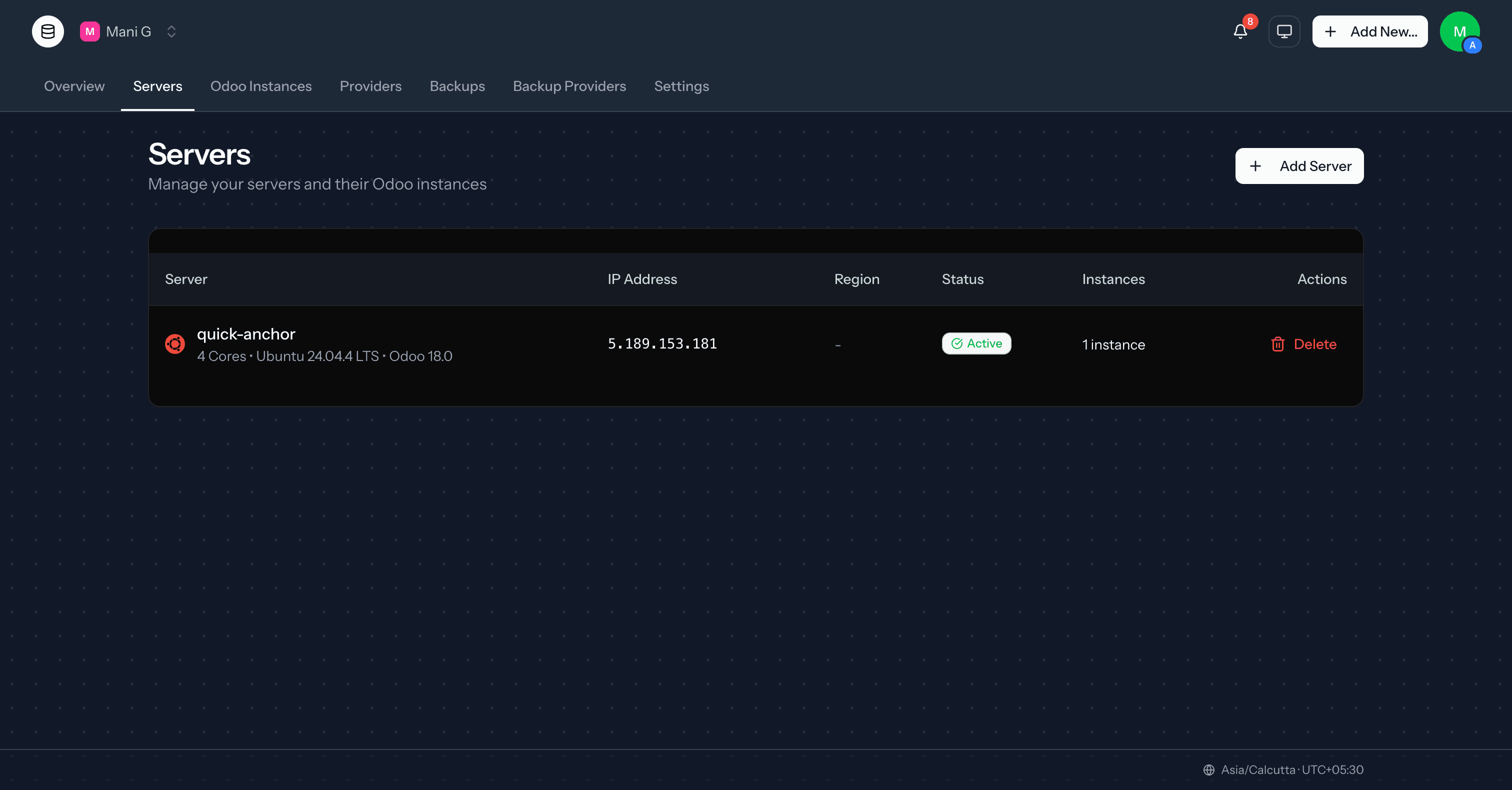Click the Status column header

[962, 279]
